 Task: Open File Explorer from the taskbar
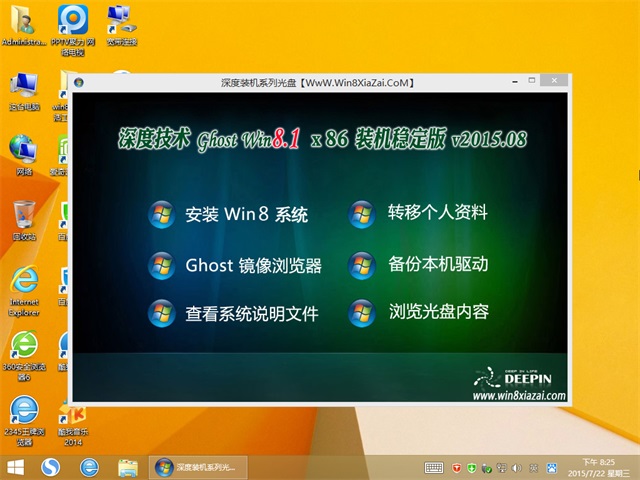(127, 467)
